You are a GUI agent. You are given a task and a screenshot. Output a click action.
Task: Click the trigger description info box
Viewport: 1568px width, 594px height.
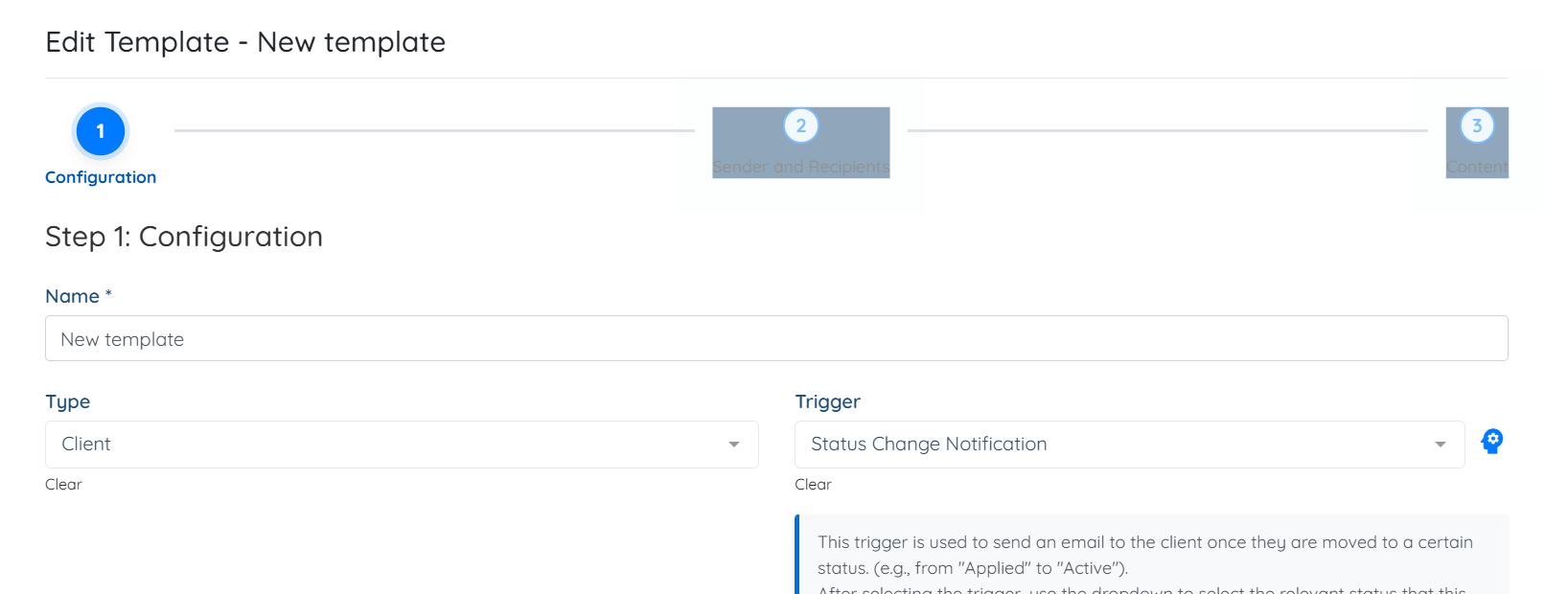point(1150,556)
